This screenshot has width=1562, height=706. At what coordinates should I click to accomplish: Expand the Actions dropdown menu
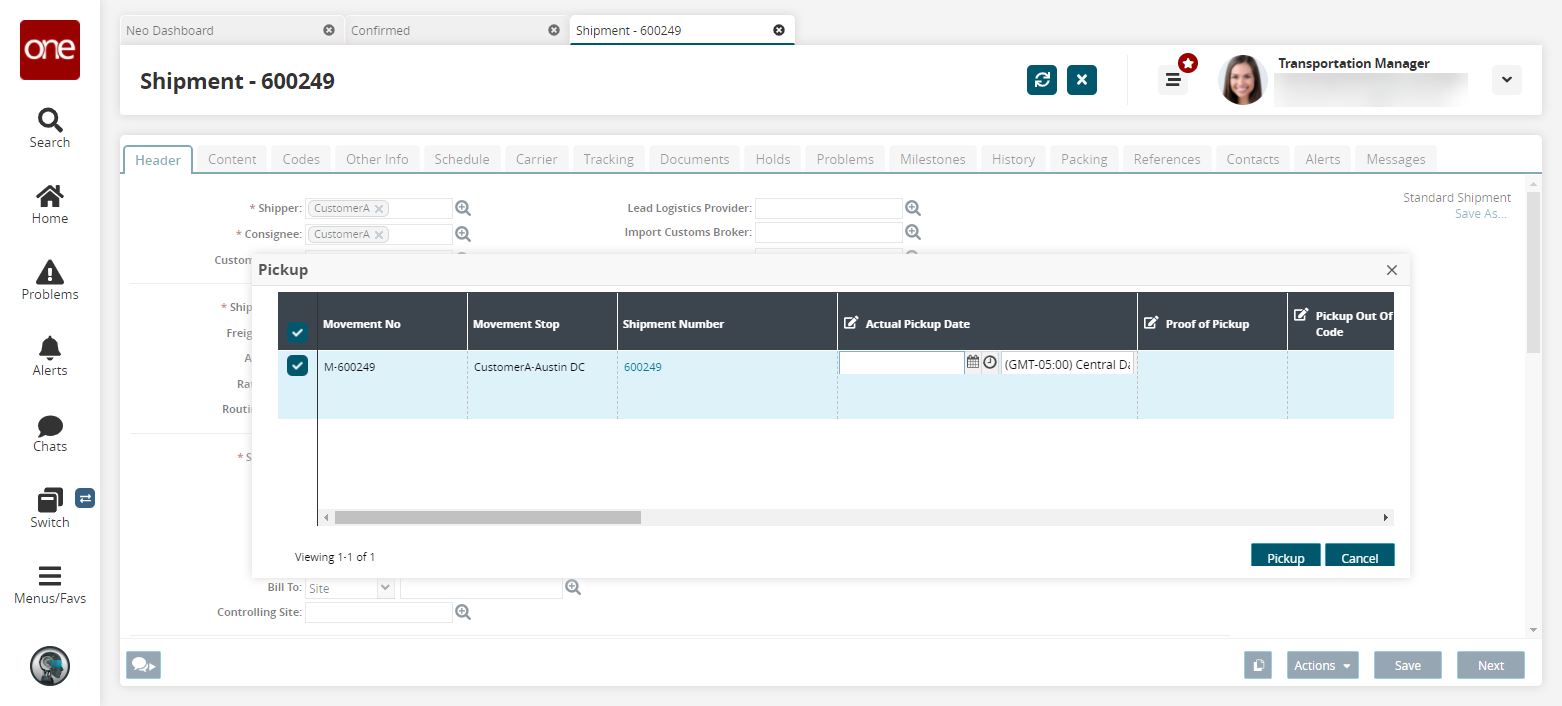(1322, 665)
